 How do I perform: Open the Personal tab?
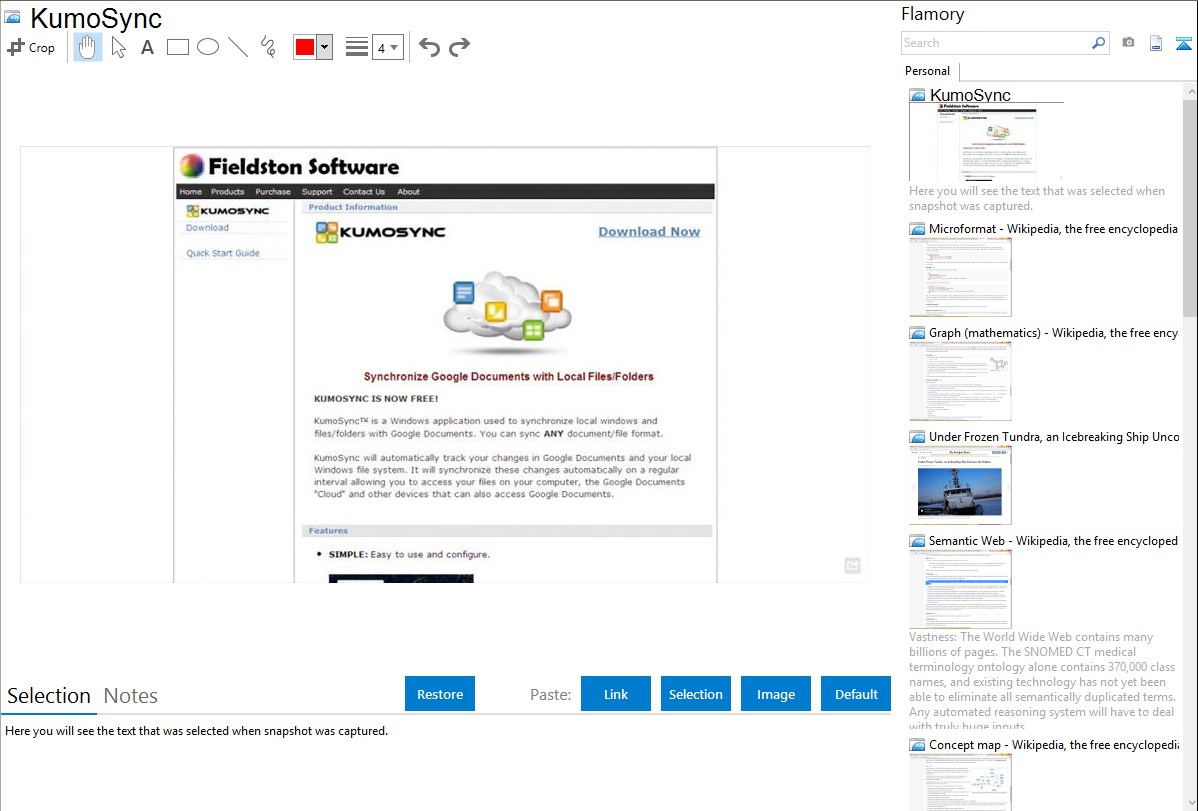[x=927, y=71]
